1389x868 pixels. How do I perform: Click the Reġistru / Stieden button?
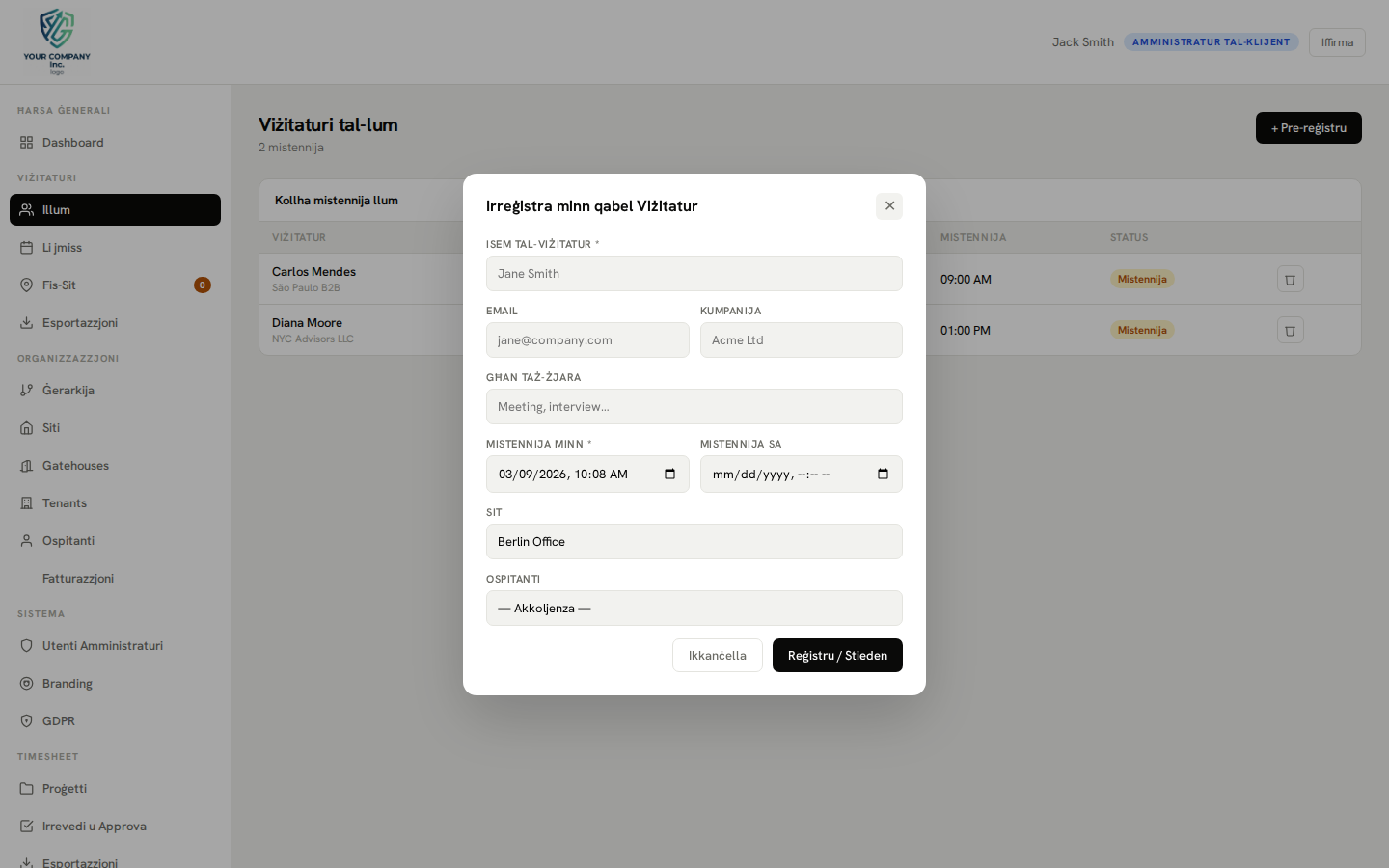point(837,655)
